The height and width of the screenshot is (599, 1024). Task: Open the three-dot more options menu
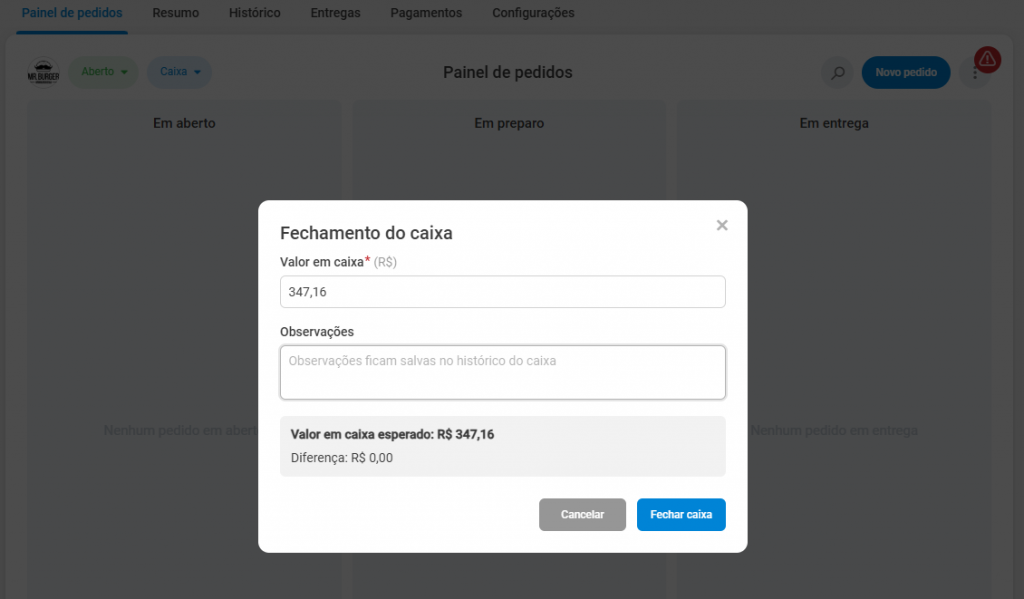(x=974, y=75)
